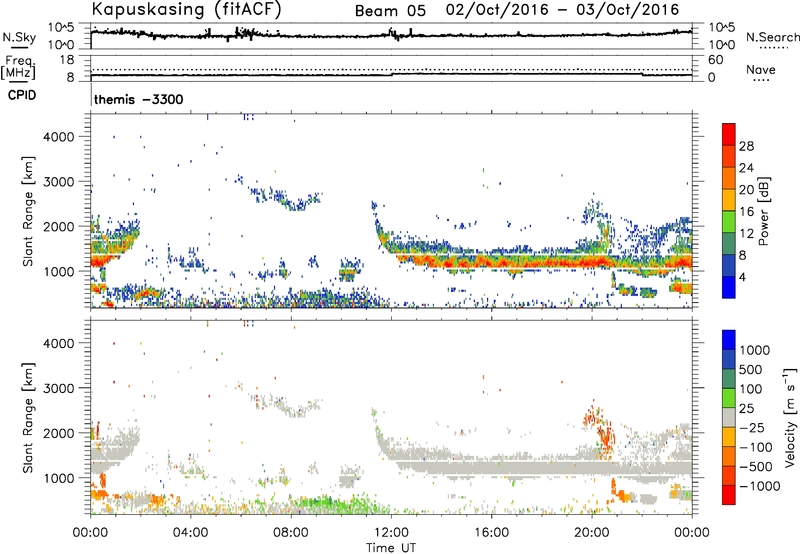Click the Freq. [MHz] axis label
This screenshot has width=800, height=554.
tap(18, 67)
